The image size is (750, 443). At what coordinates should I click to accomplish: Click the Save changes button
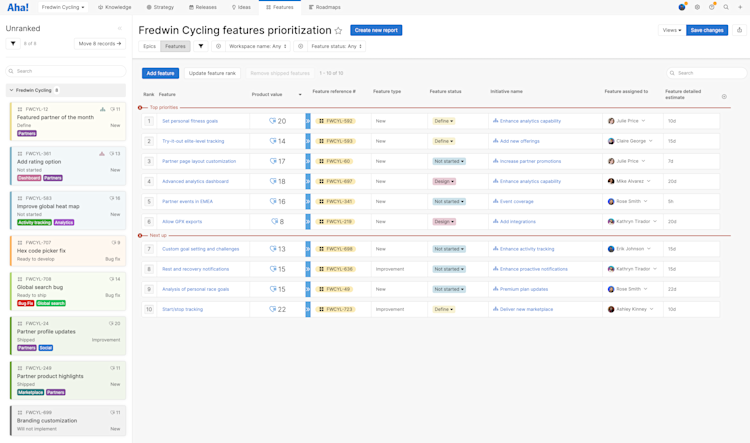click(x=707, y=30)
